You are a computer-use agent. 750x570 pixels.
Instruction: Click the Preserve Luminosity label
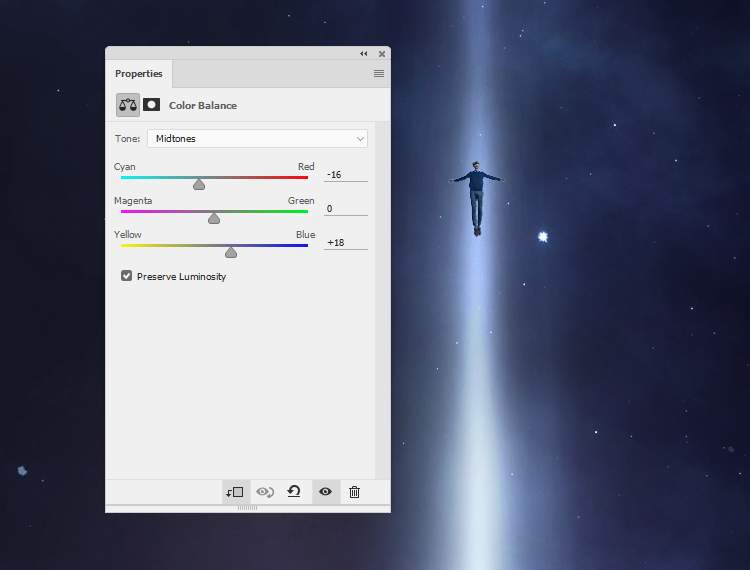click(x=181, y=276)
